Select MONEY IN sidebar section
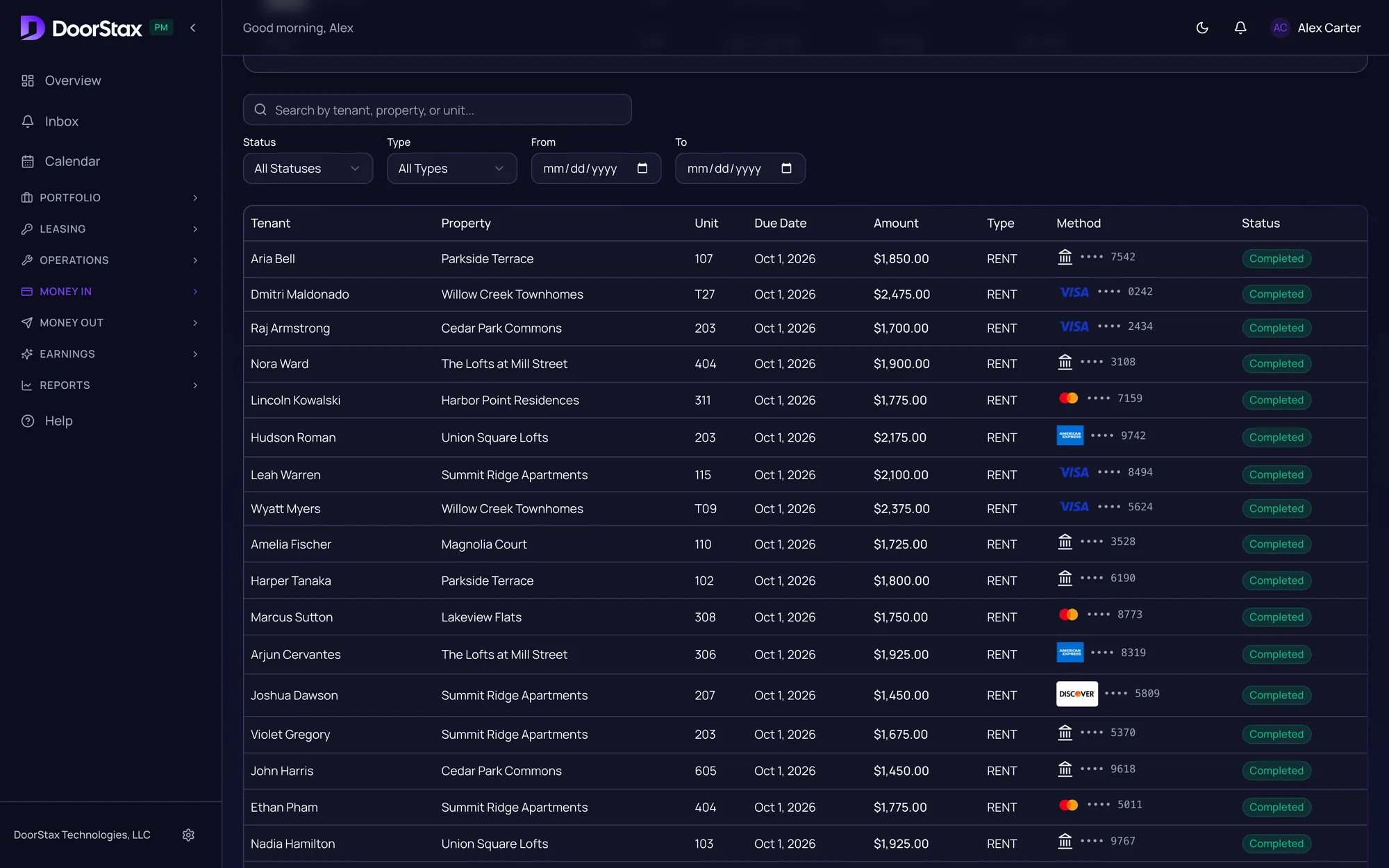1389x868 pixels. coord(110,292)
